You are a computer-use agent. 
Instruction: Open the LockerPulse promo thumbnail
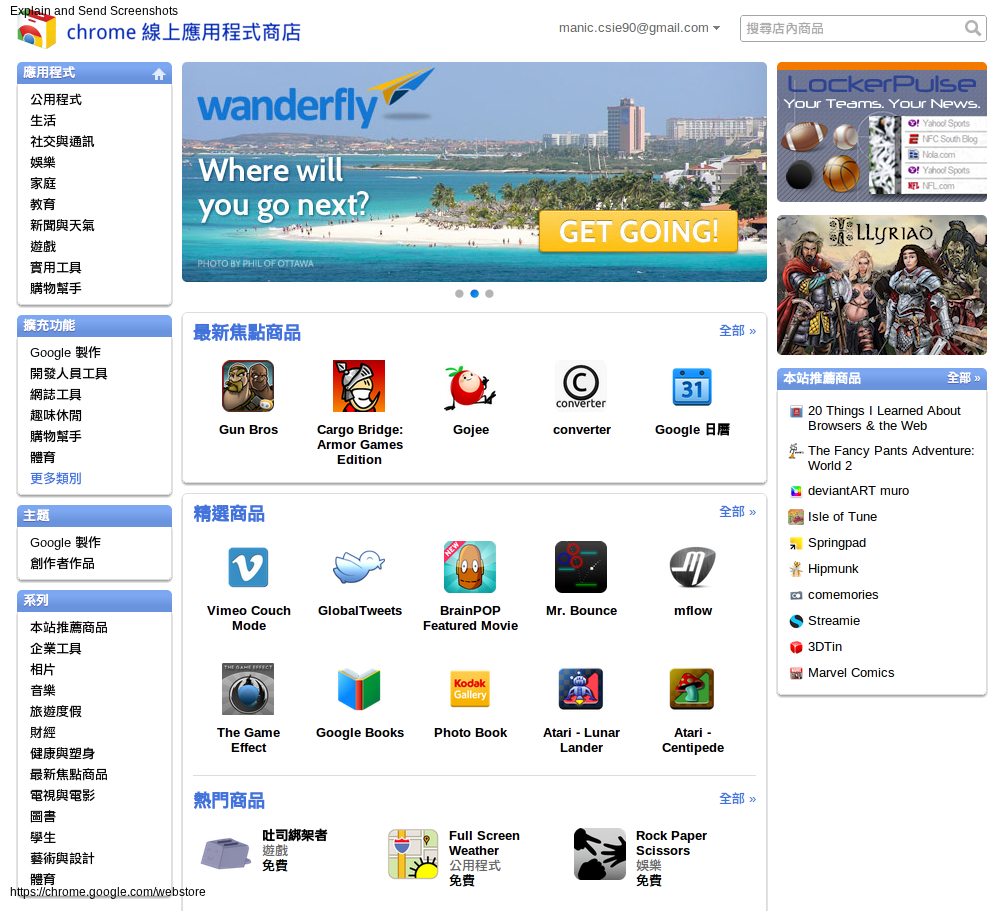[x=882, y=132]
